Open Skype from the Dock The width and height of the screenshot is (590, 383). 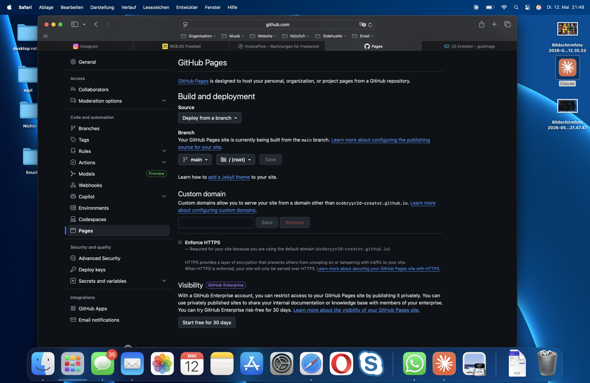[x=371, y=364]
